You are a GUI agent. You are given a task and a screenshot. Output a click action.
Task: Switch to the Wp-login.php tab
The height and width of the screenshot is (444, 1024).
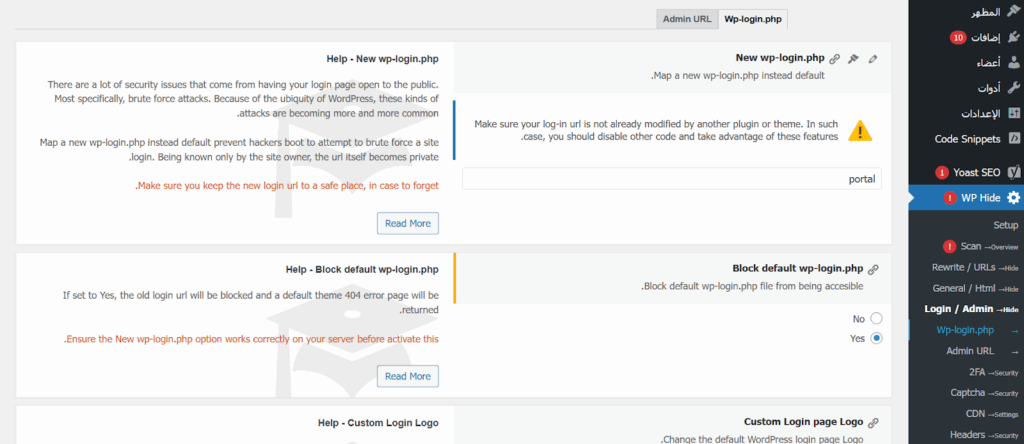click(753, 19)
